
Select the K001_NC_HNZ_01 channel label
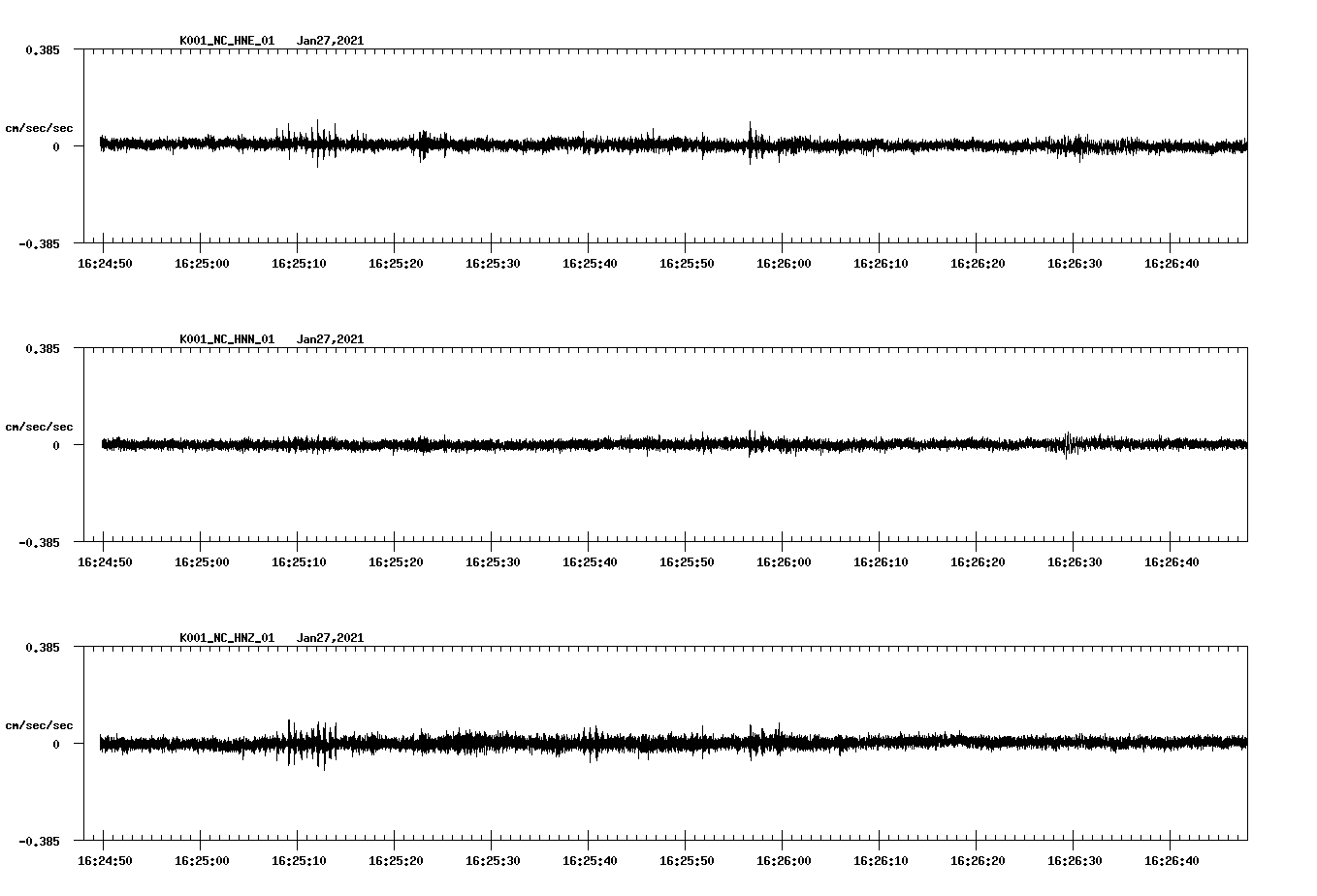pyautogui.click(x=227, y=637)
